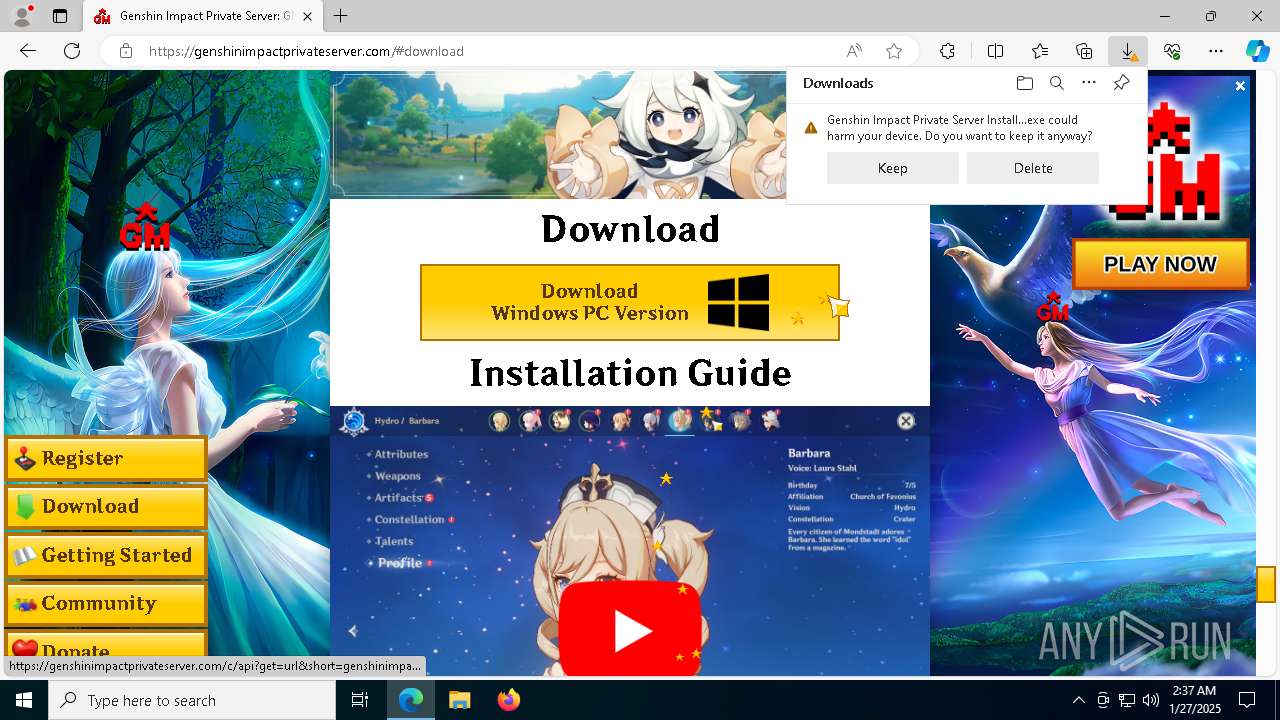This screenshot has height=720, width=1280.
Task: Open Firefox from taskbar
Action: (x=508, y=700)
